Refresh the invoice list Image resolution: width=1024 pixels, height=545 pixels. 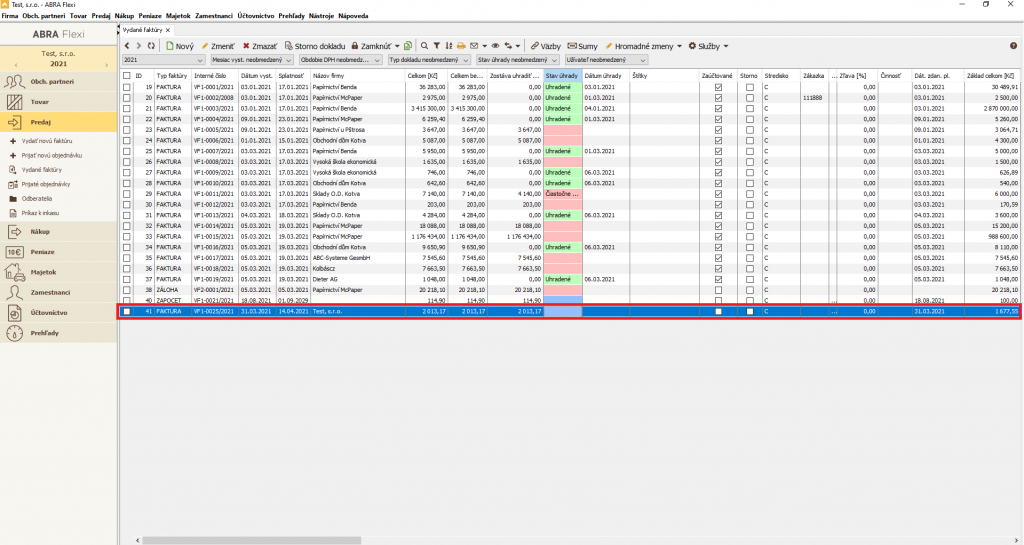tap(152, 46)
